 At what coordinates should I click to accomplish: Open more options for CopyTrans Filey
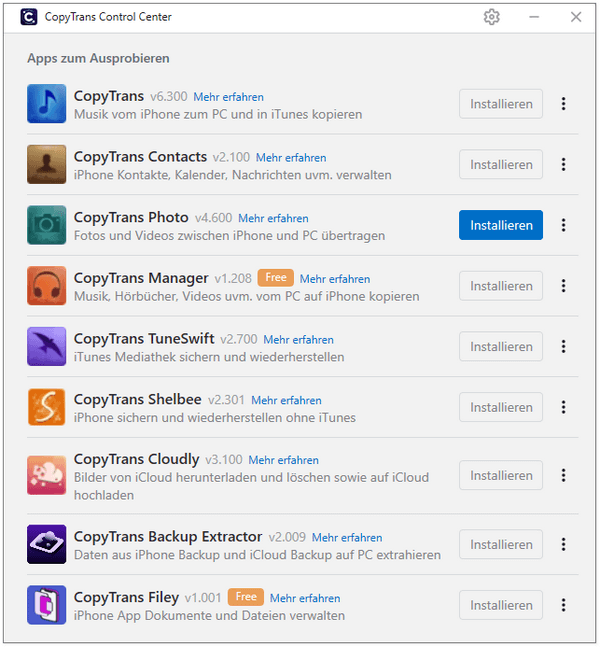(x=563, y=605)
